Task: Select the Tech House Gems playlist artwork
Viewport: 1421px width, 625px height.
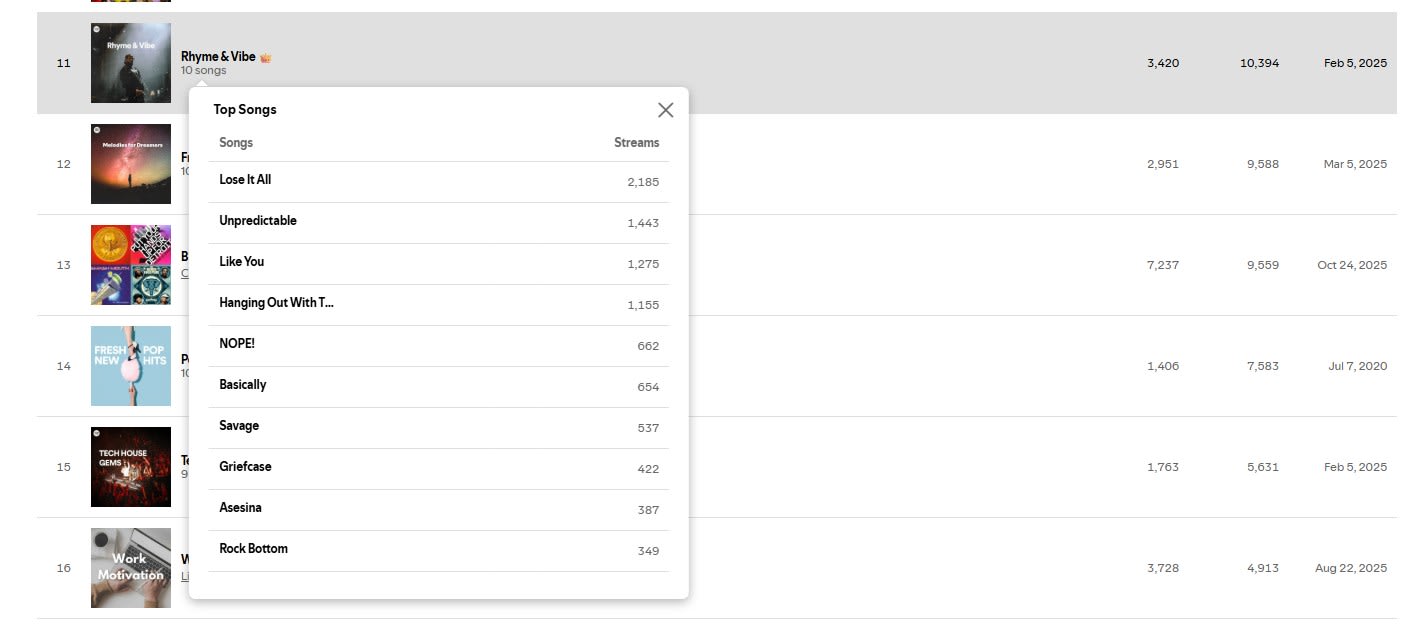Action: [131, 467]
